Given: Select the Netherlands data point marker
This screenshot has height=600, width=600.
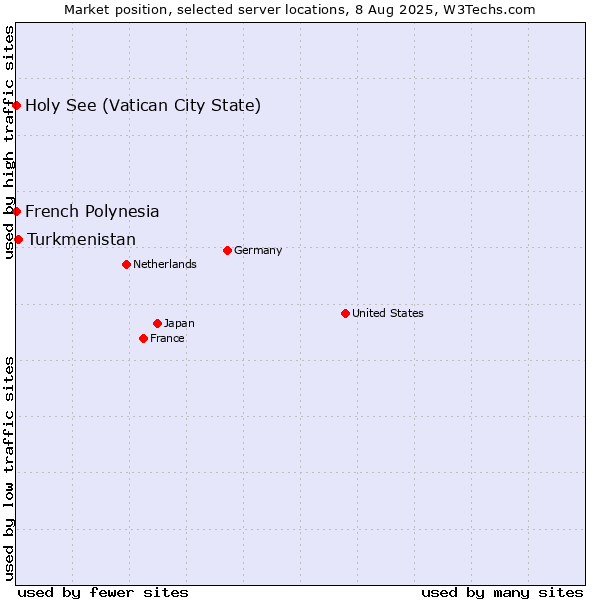Looking at the screenshot, I should (x=127, y=265).
